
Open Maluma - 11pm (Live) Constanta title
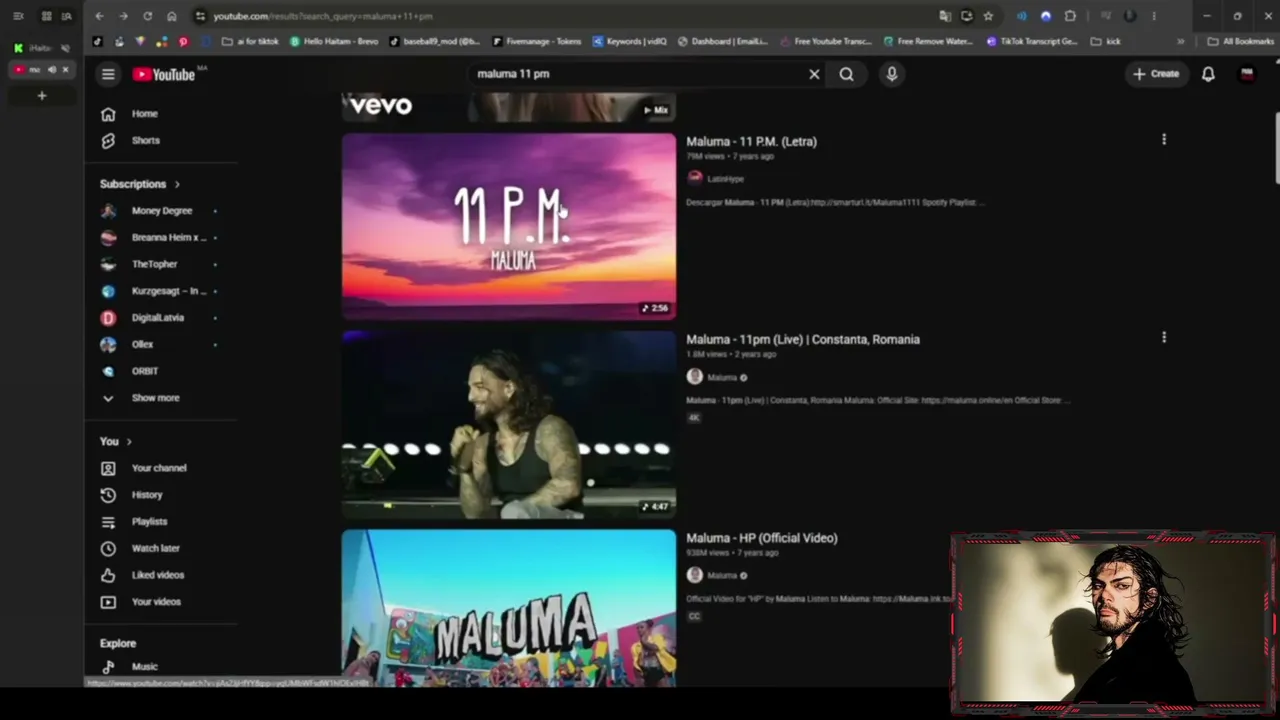coord(803,340)
